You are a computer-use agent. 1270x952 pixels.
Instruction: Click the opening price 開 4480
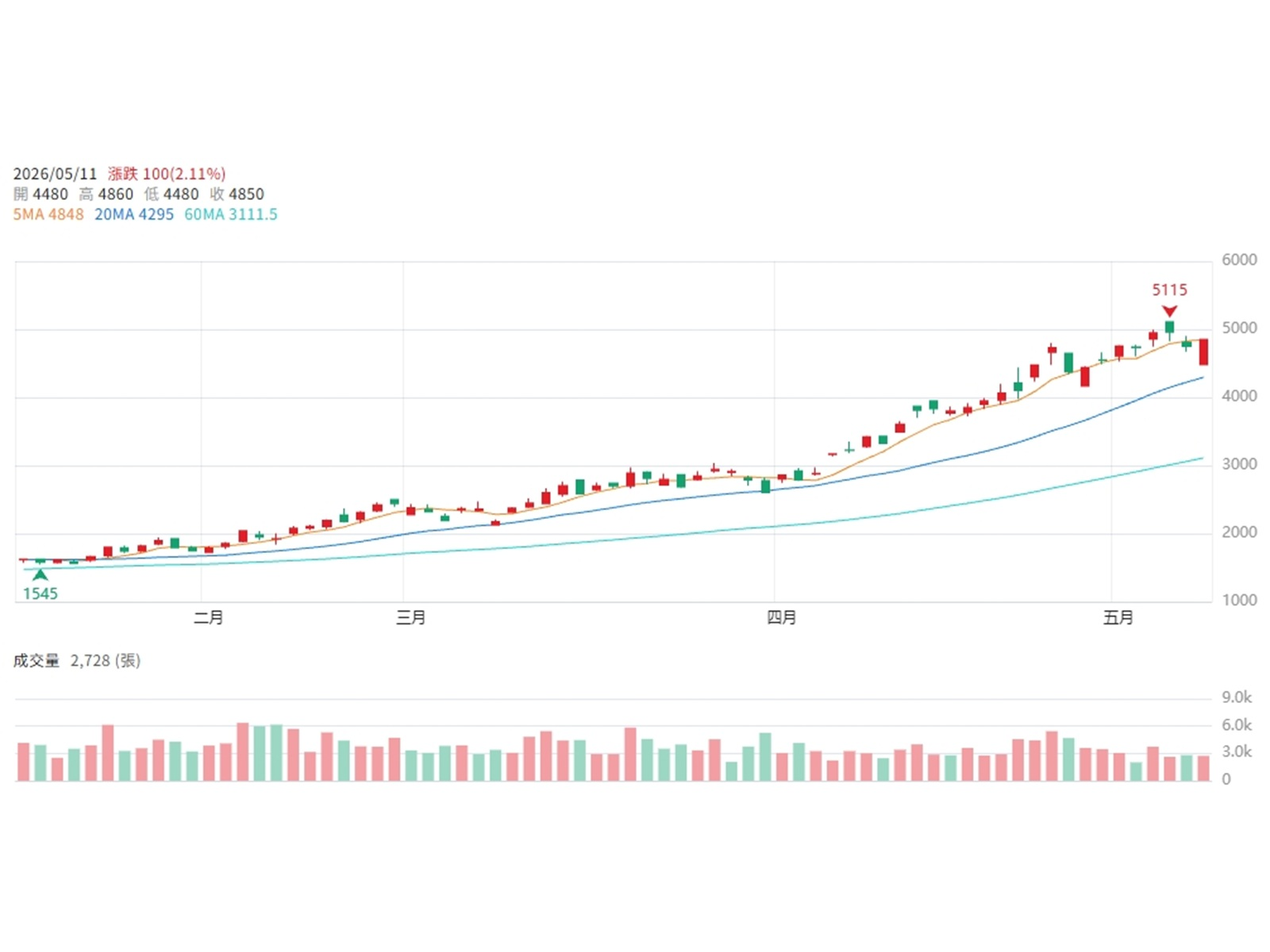[40, 194]
